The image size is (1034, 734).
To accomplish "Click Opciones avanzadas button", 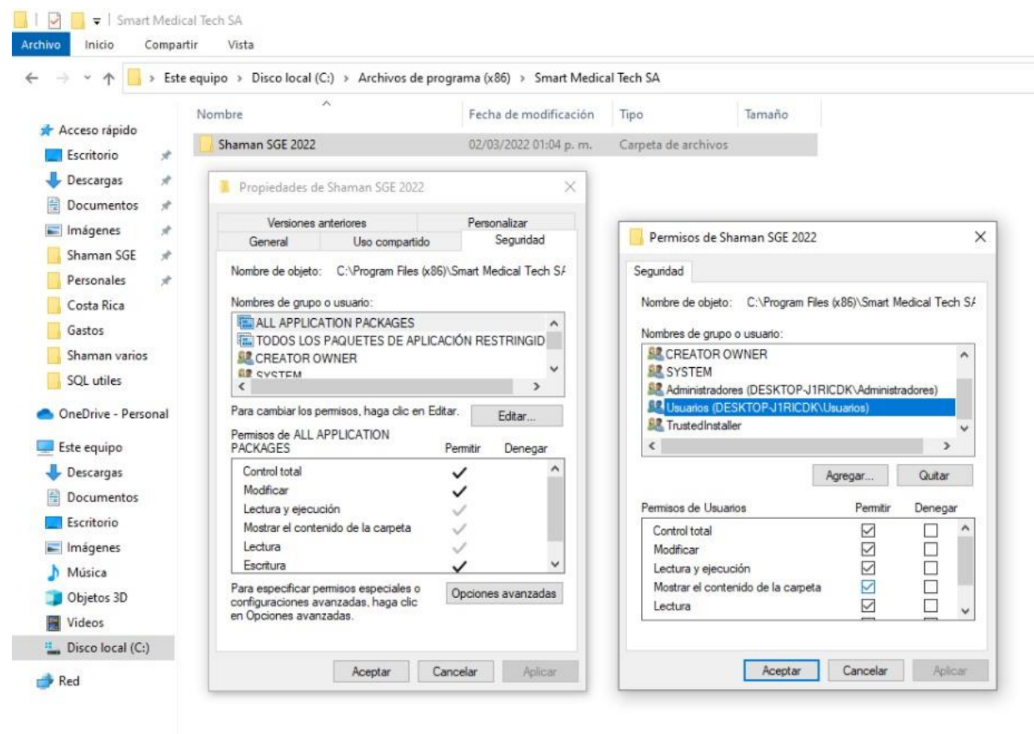I will [x=504, y=594].
